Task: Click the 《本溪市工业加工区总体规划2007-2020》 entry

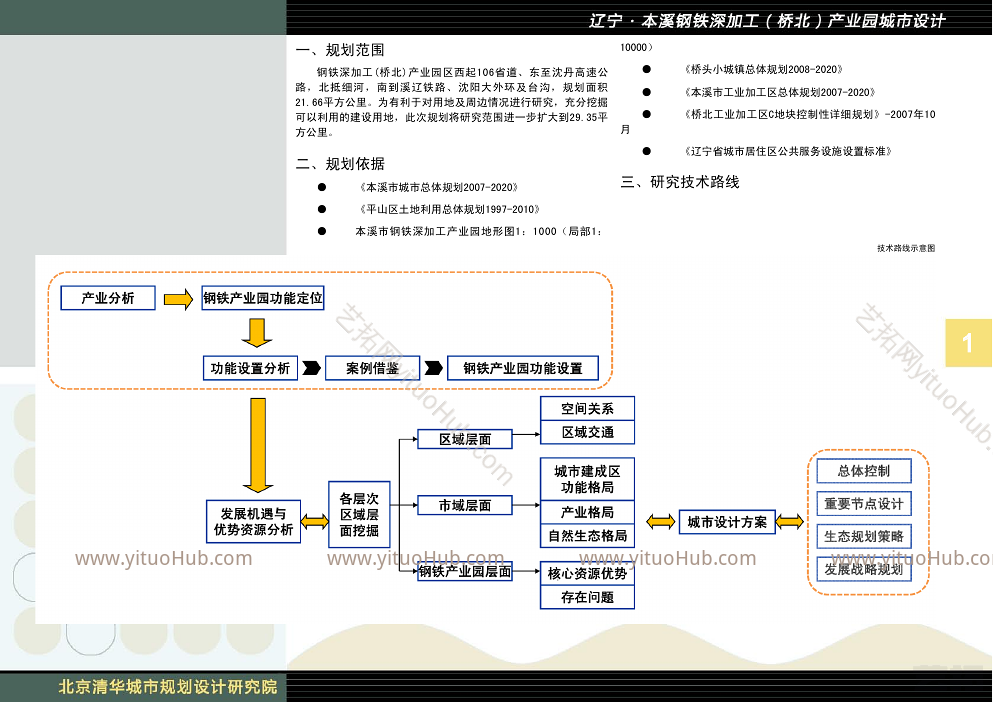Action: [780, 92]
